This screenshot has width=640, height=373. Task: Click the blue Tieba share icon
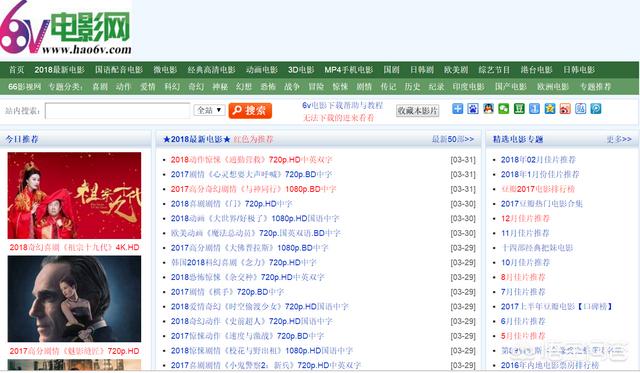pyautogui.click(x=580, y=109)
